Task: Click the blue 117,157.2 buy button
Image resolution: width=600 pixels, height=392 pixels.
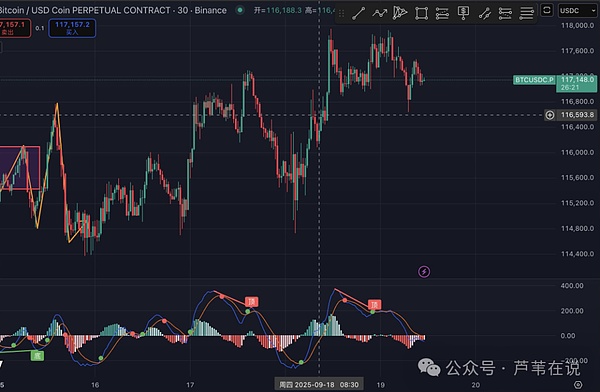Action: pos(72,28)
